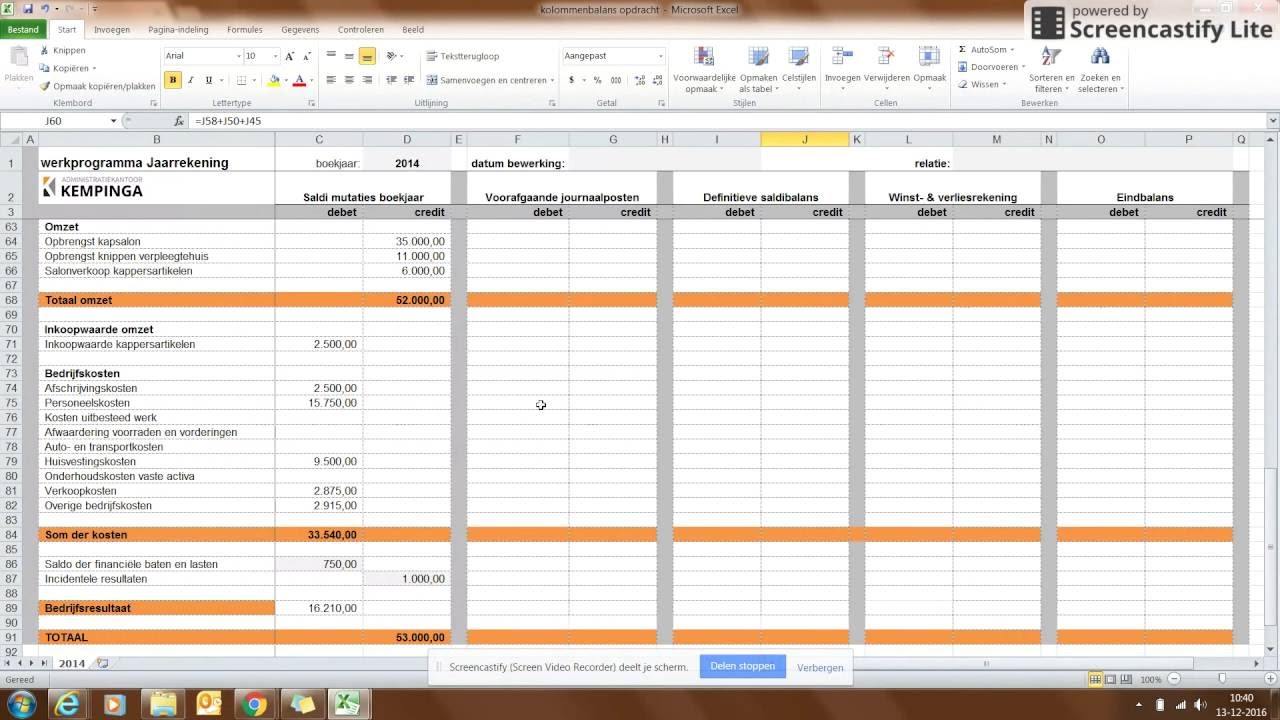Toggle Tekstterugloop (wrap text)

pos(463,56)
